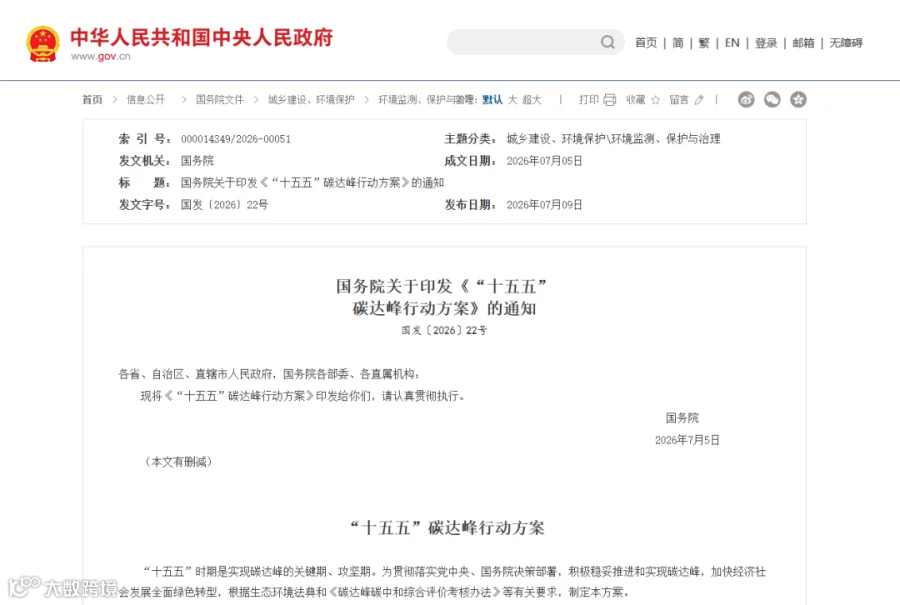900x605 pixels.
Task: Click the 打印 print label
Action: pos(589,99)
